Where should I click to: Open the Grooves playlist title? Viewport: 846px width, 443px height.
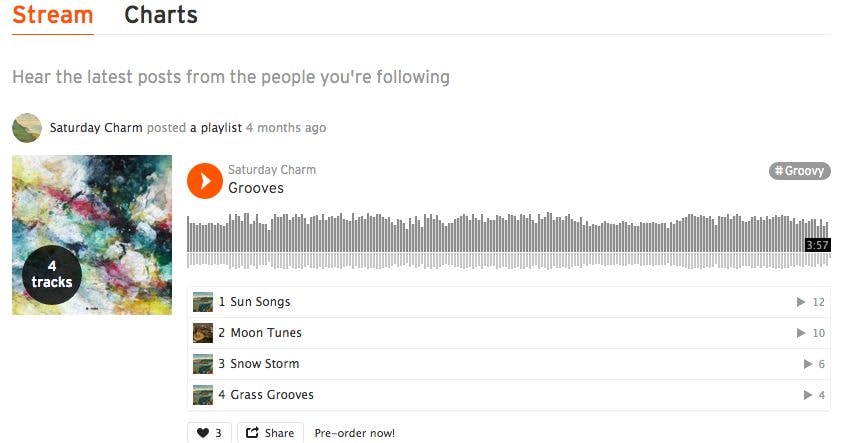coord(256,188)
